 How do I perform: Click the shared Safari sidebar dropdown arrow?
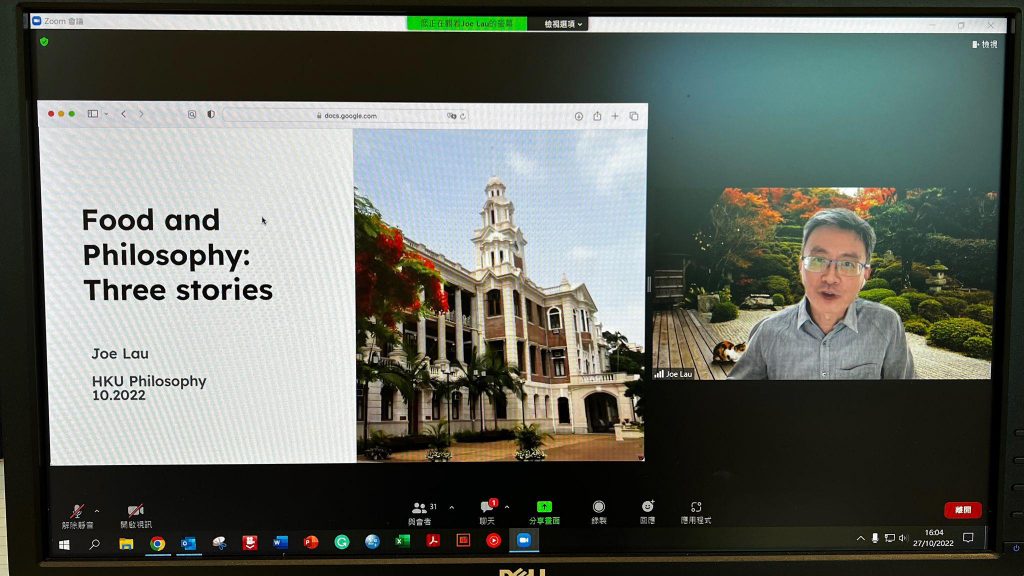point(106,114)
